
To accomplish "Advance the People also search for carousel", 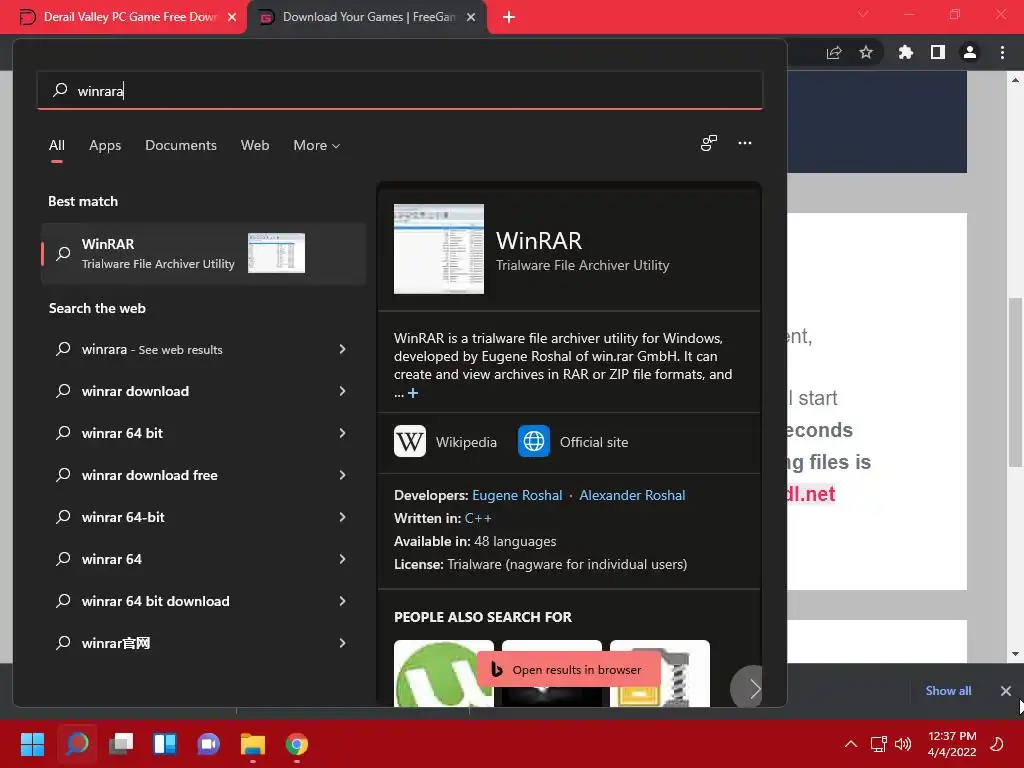I will click(x=749, y=688).
